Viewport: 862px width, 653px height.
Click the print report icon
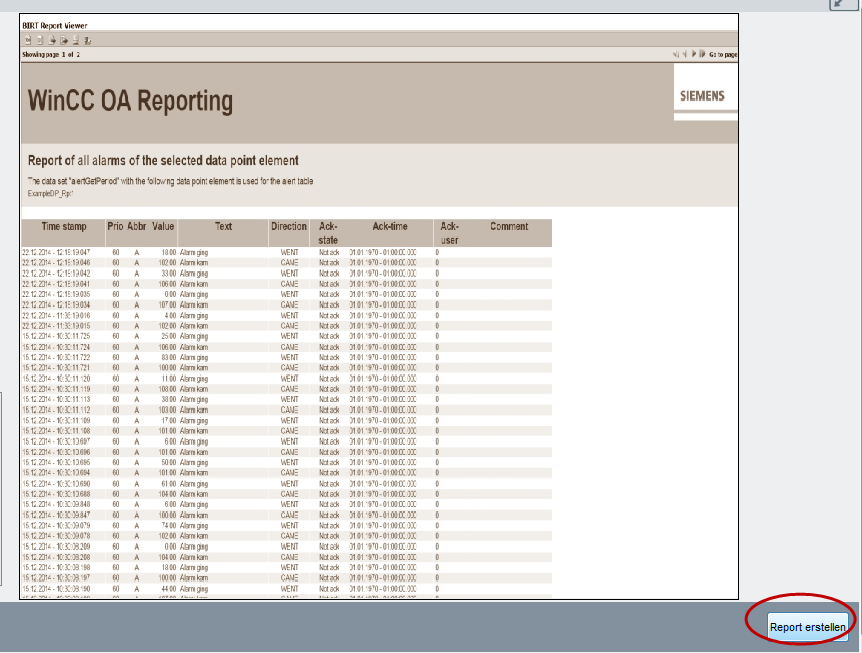click(x=76, y=40)
